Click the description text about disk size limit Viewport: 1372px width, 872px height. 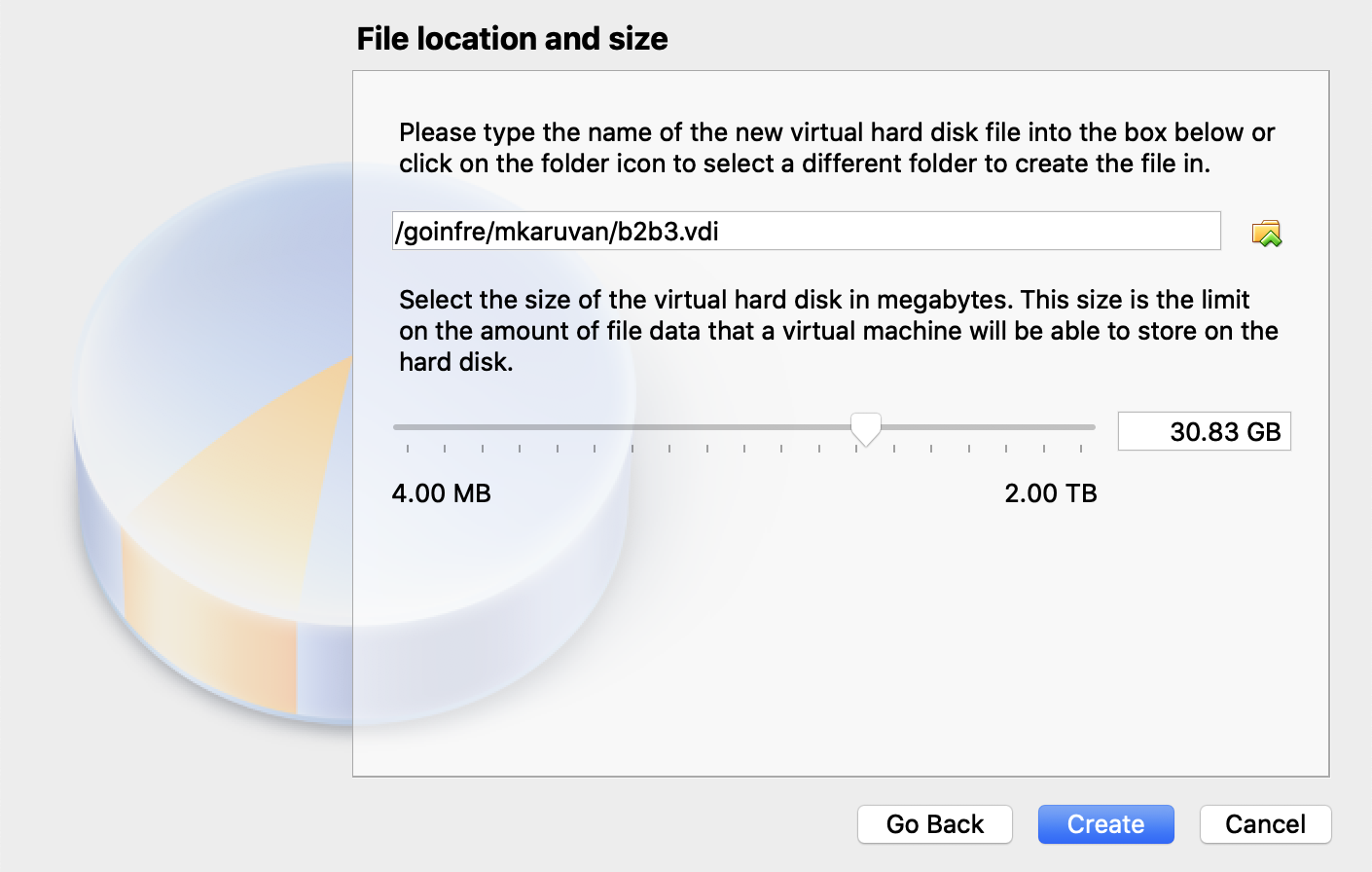pos(839,331)
